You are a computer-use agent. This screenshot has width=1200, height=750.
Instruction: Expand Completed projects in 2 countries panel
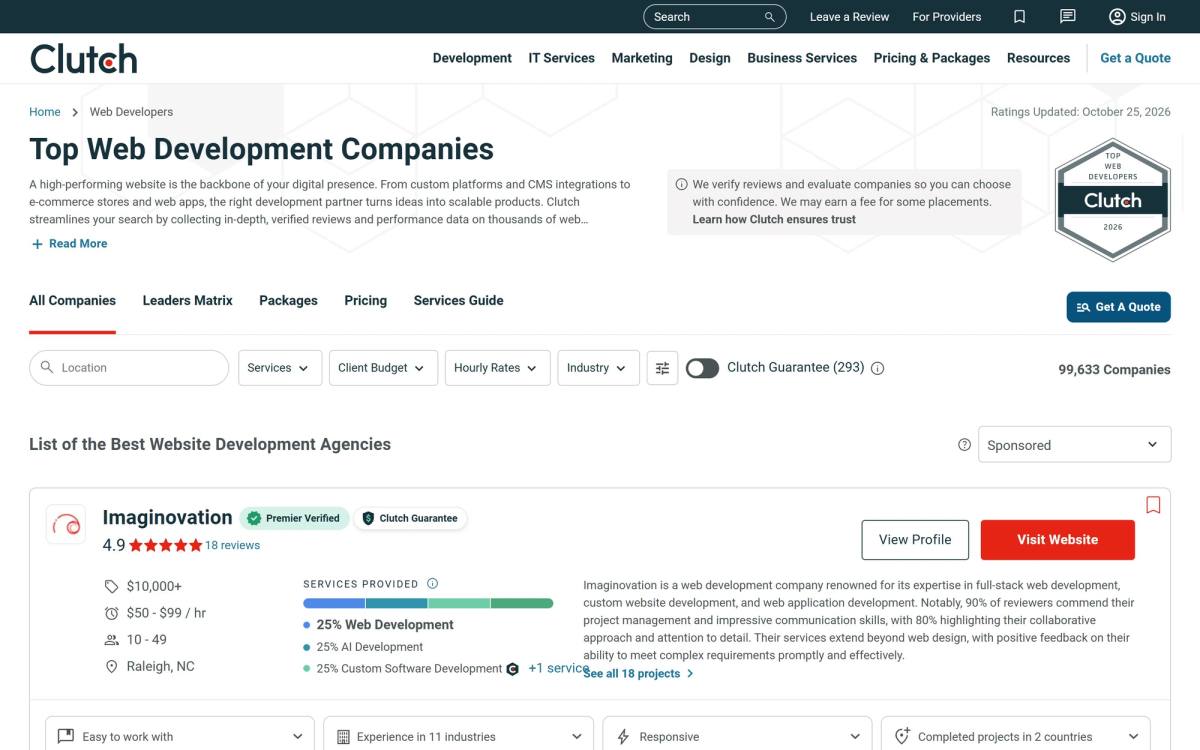click(x=1015, y=736)
